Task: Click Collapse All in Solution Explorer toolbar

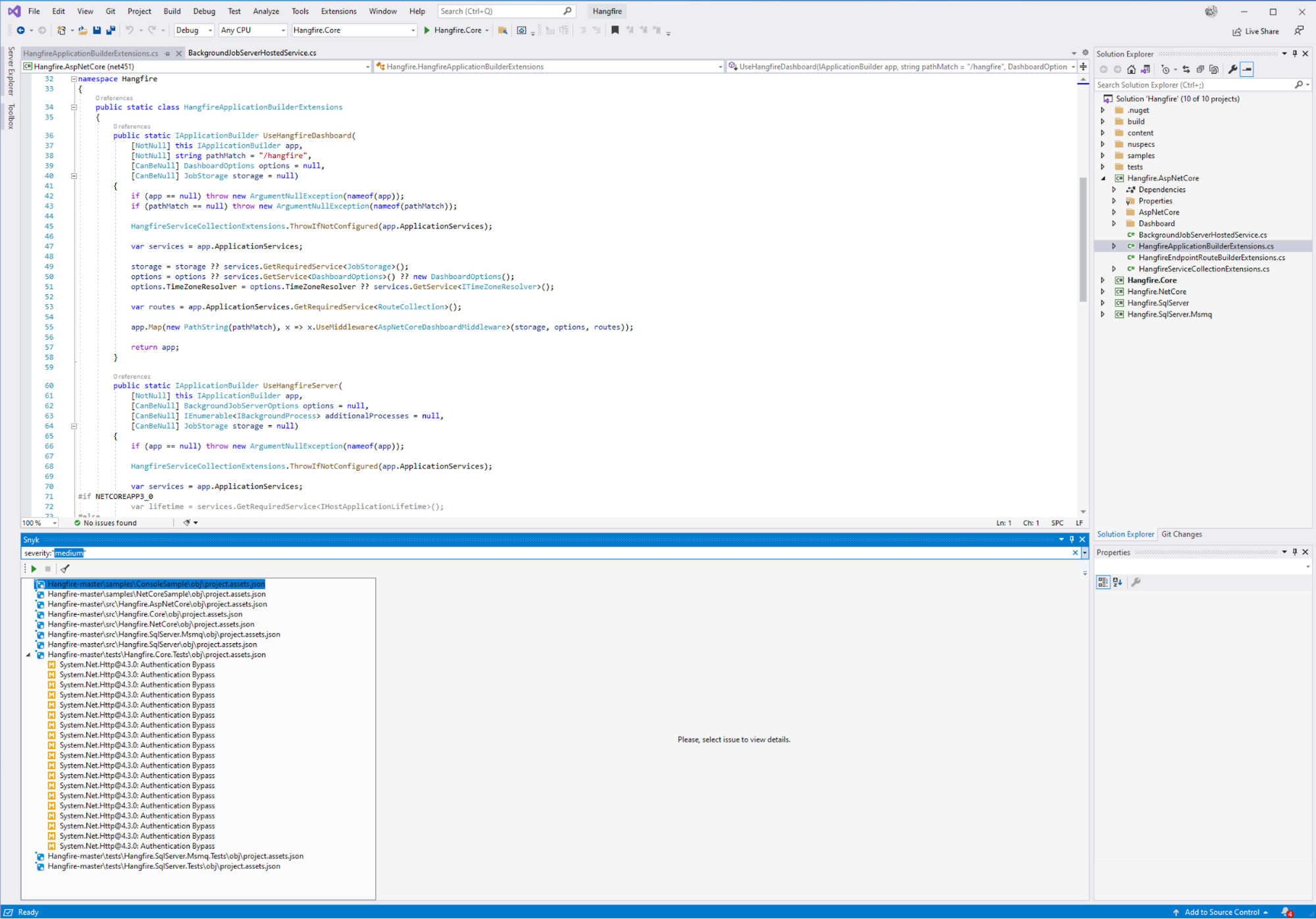Action: (1200, 69)
